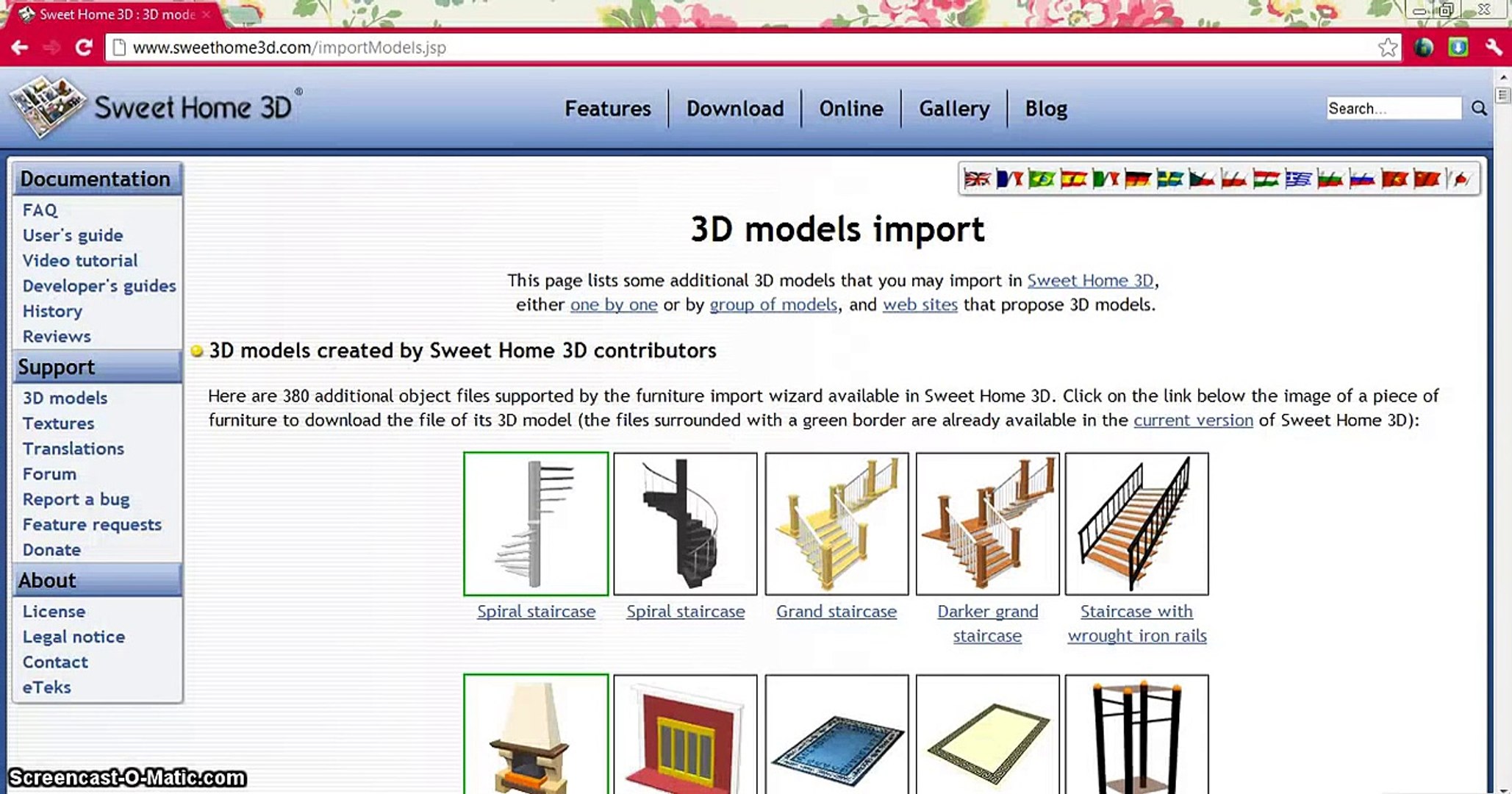Select the Greek flag language icon
Screen dimensions: 1512x794
(1298, 179)
